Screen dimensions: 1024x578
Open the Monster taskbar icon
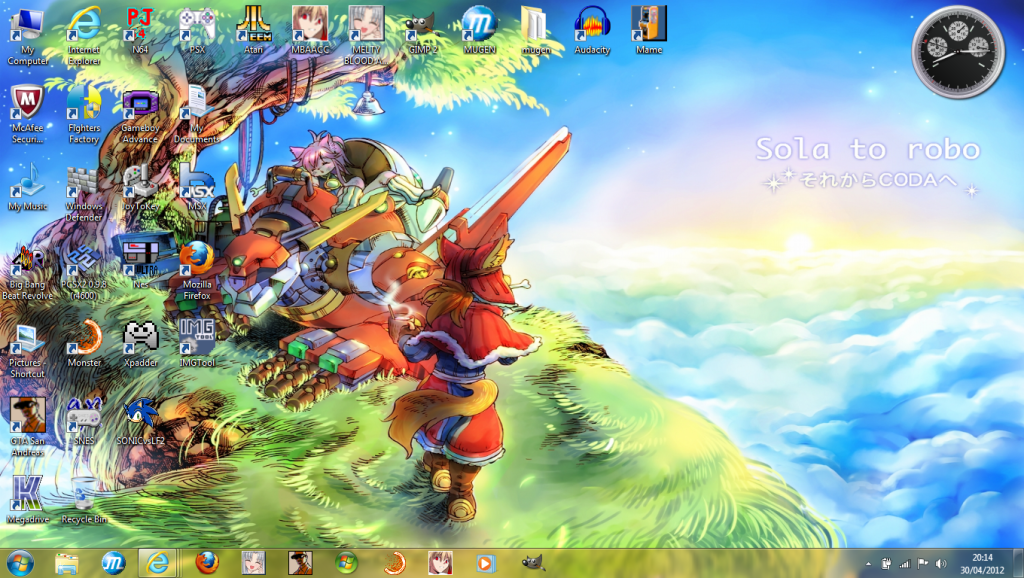pos(393,563)
